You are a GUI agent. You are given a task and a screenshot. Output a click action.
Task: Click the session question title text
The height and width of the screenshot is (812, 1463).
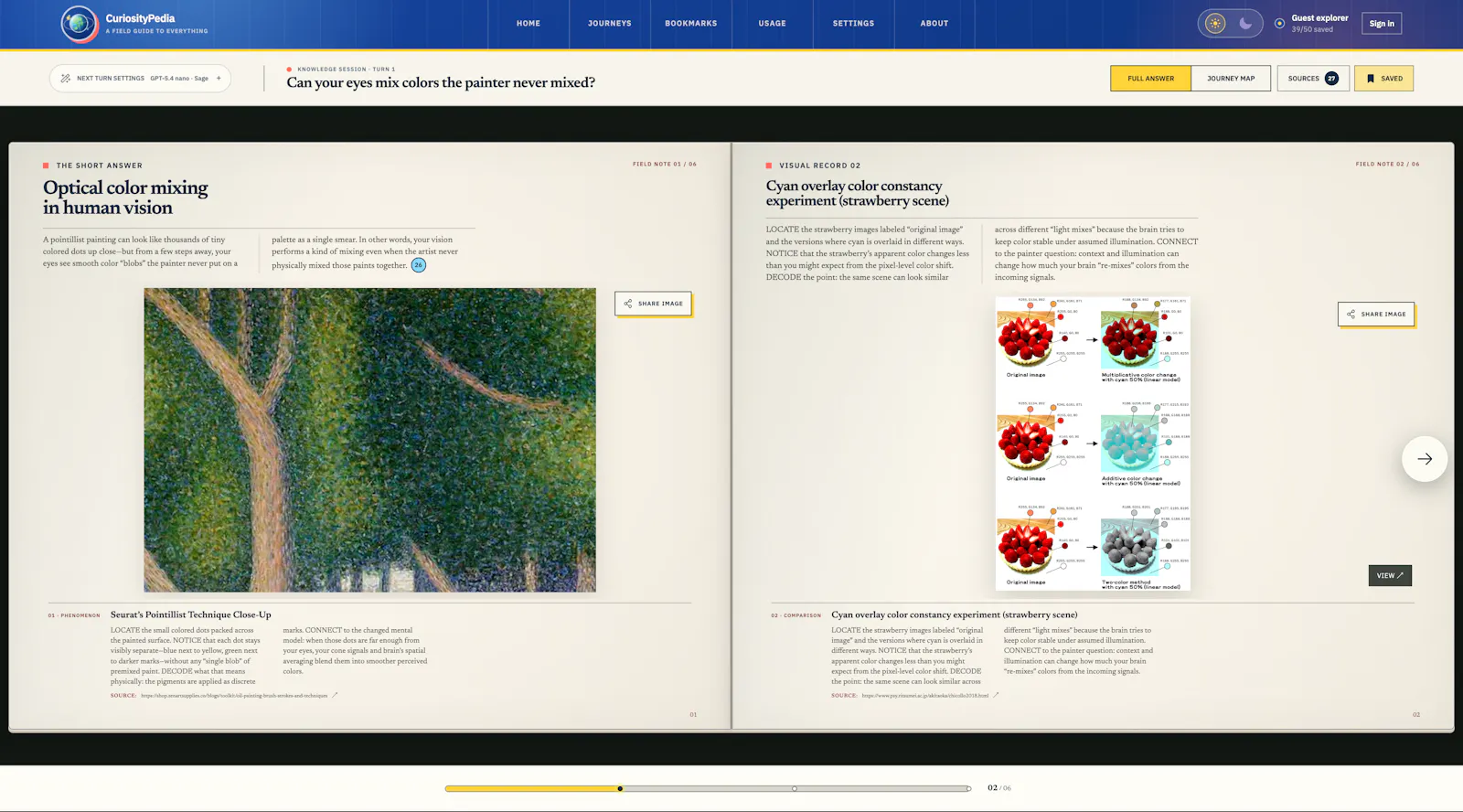pos(441,82)
